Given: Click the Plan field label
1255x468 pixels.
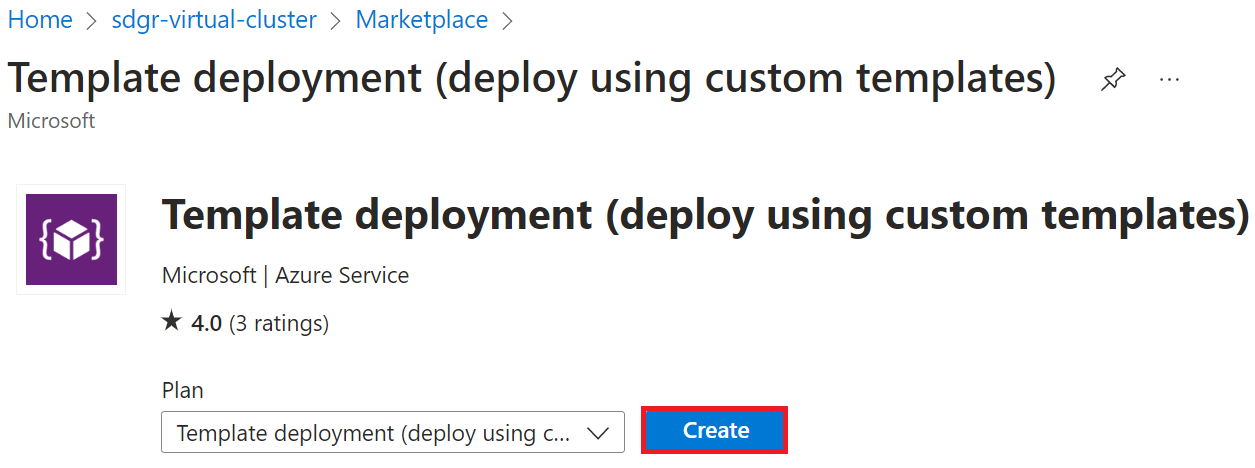Looking at the screenshot, I should tap(182, 390).
